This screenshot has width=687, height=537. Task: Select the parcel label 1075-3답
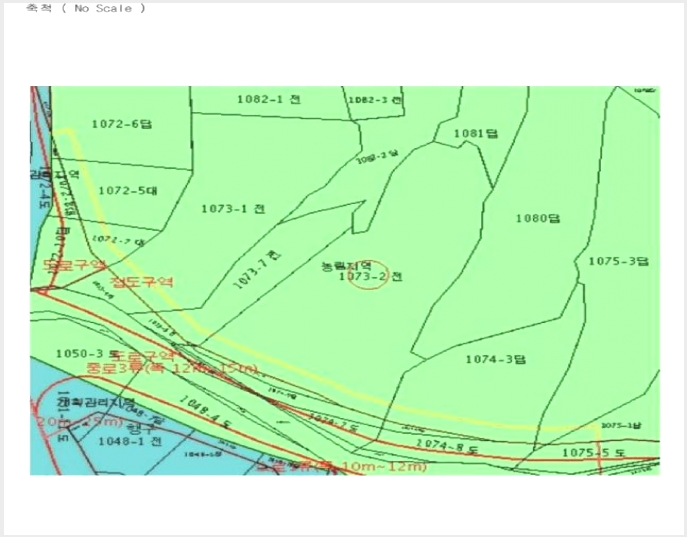click(x=618, y=261)
